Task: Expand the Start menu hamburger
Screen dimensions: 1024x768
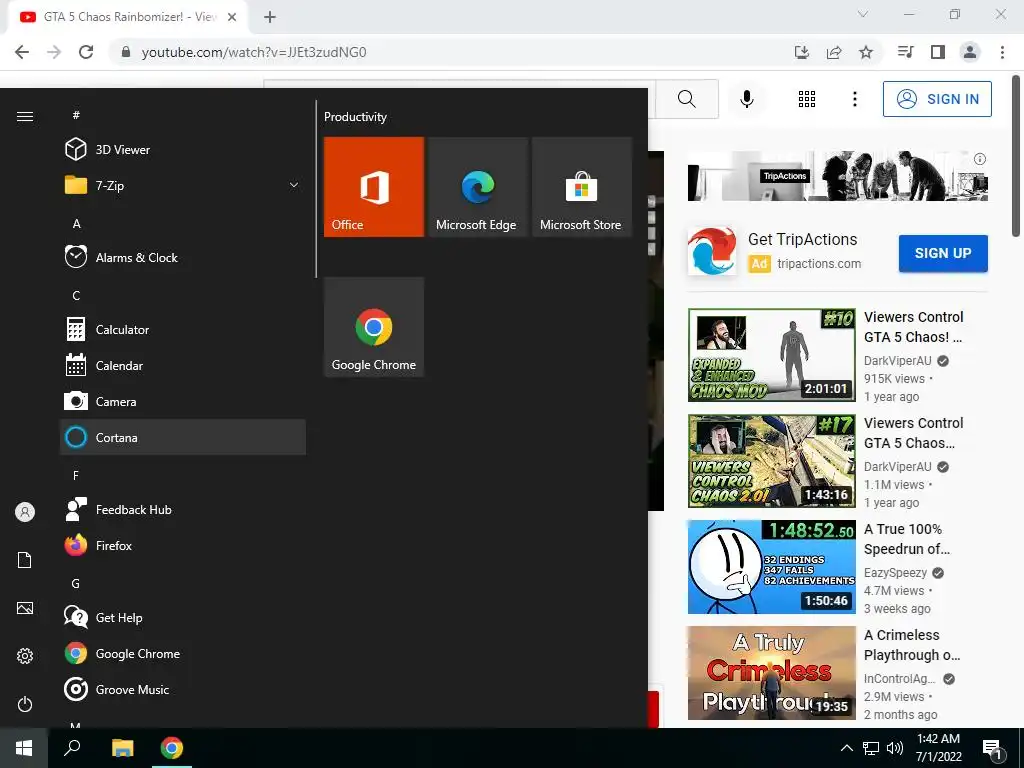Action: point(25,116)
